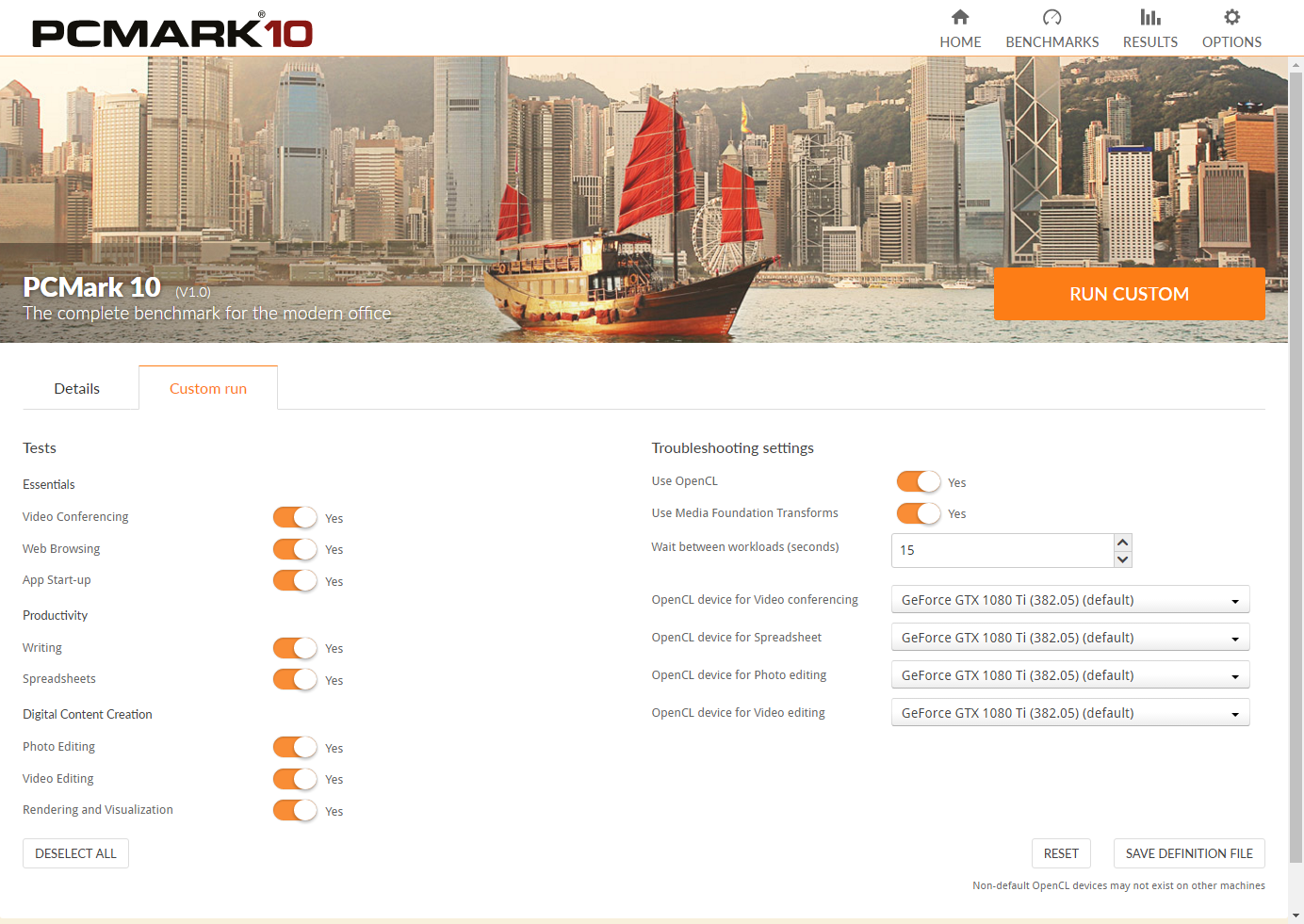The height and width of the screenshot is (924, 1304).
Task: Toggle Use OpenCL off
Action: tap(918, 481)
